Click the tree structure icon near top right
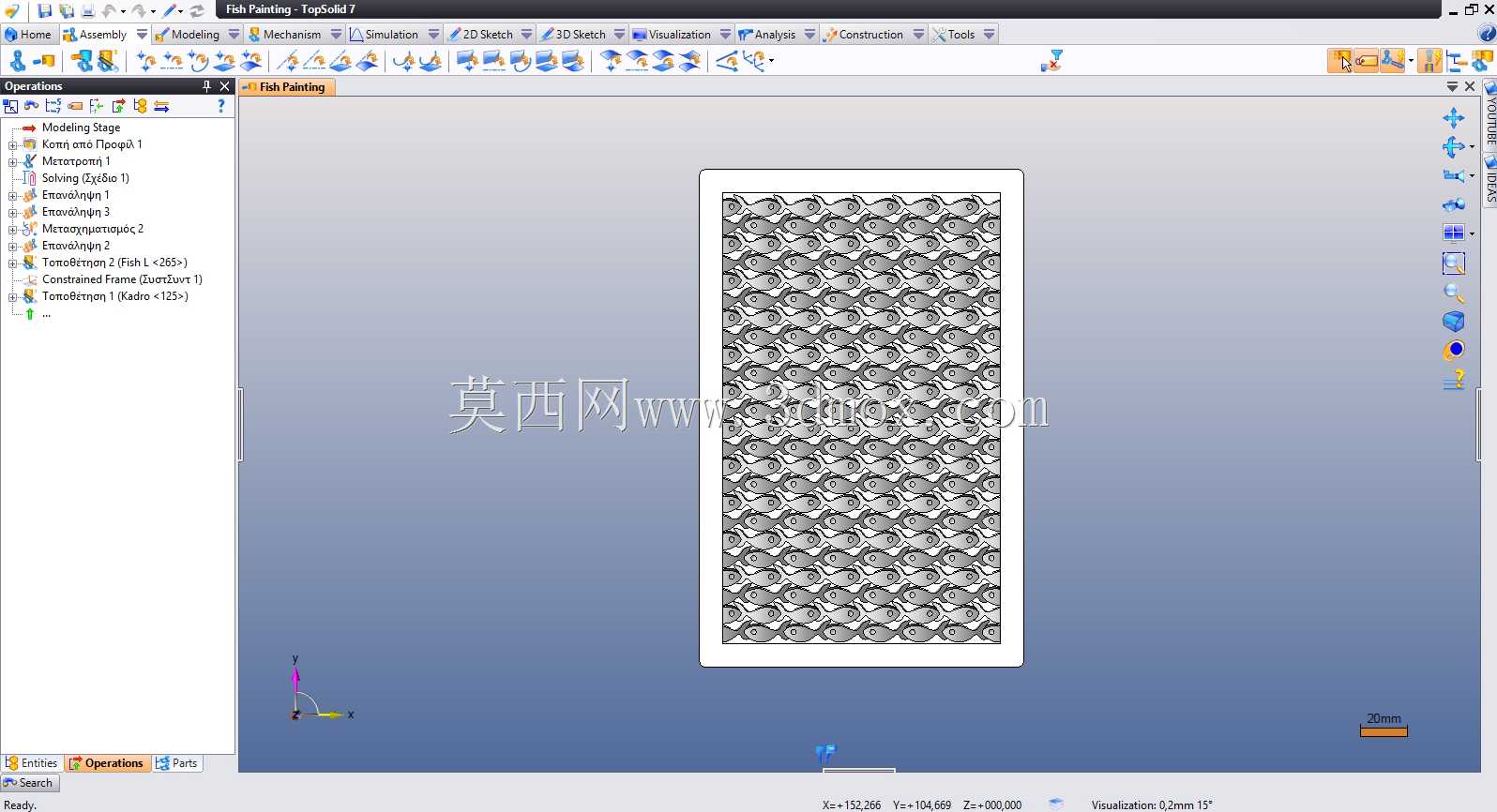This screenshot has height=812, width=1497. pos(1457,61)
